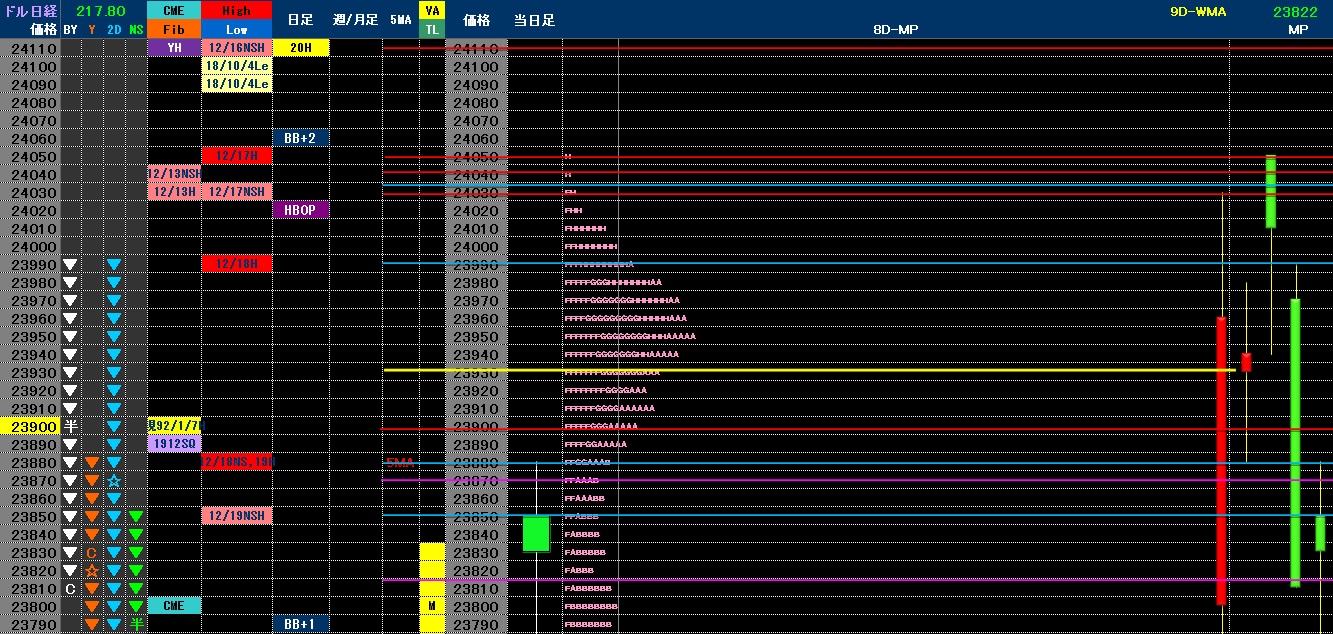Viewport: 1333px width, 634px height.
Task: Click the red 12/17H cell
Action: [x=236, y=156]
